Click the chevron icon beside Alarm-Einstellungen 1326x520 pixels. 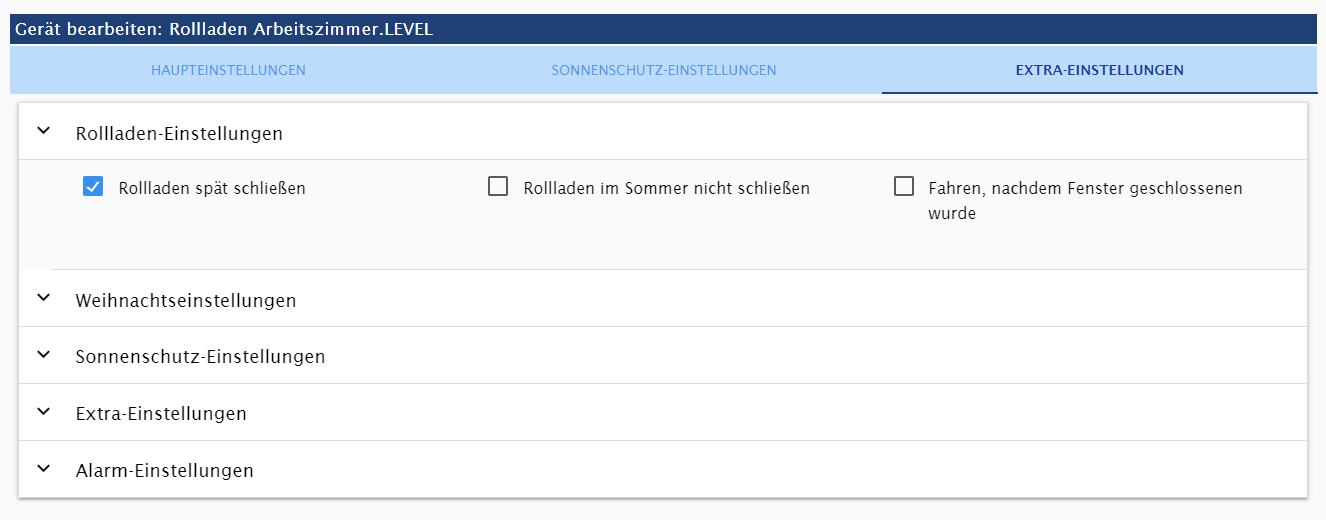pos(43,469)
